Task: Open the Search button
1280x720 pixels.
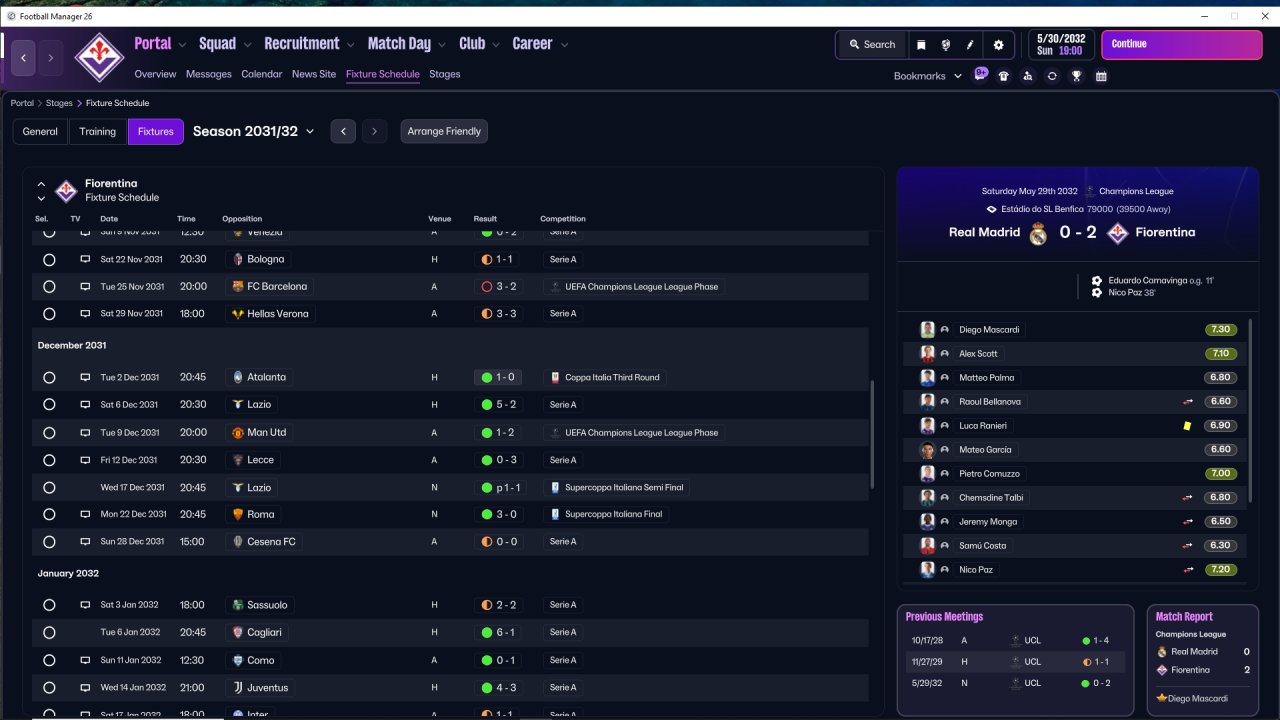Action: pyautogui.click(x=871, y=45)
